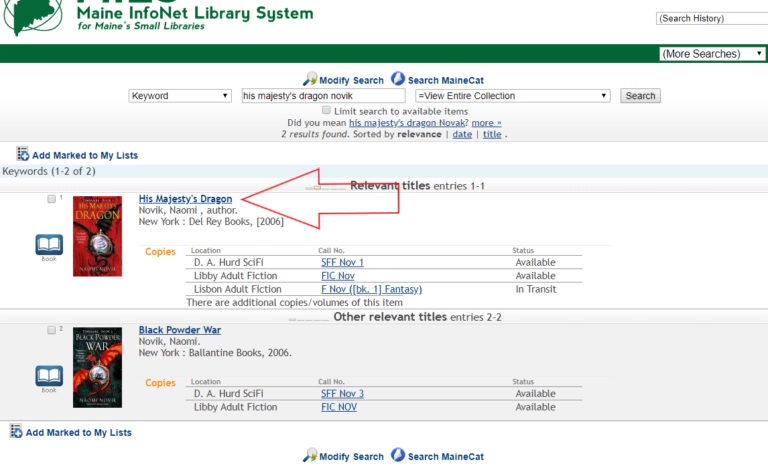This screenshot has height=468, width=768.
Task: Enable Limit search to available items
Action: tap(326, 110)
